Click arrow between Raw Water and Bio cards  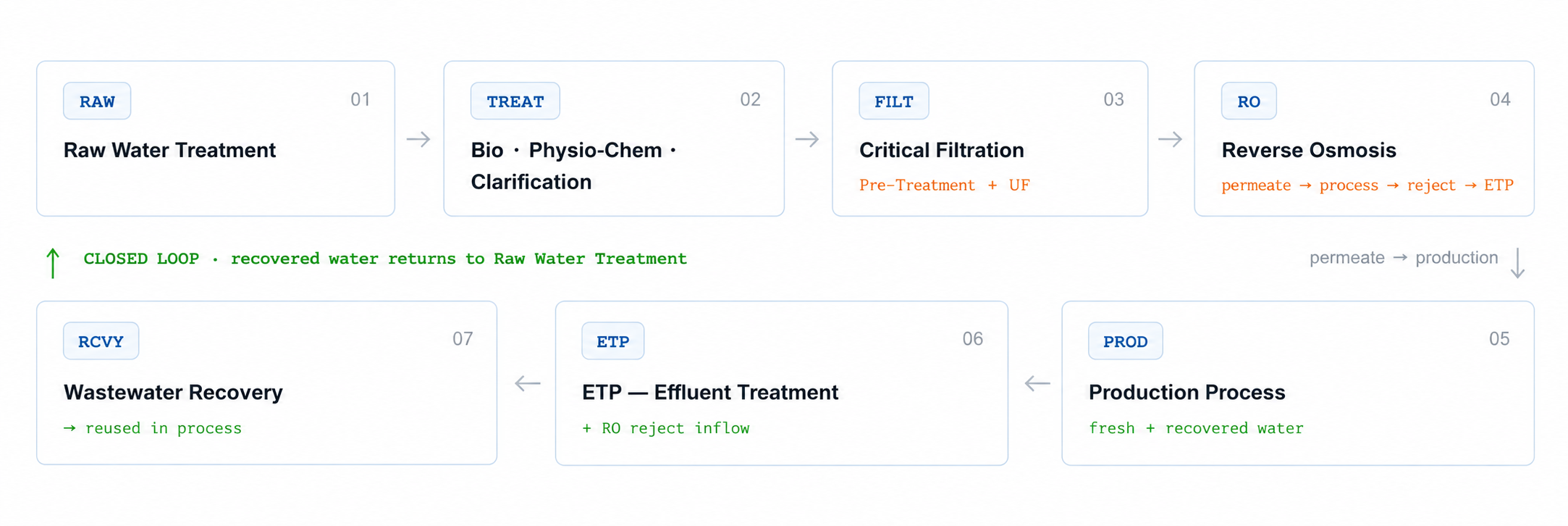coord(418,139)
